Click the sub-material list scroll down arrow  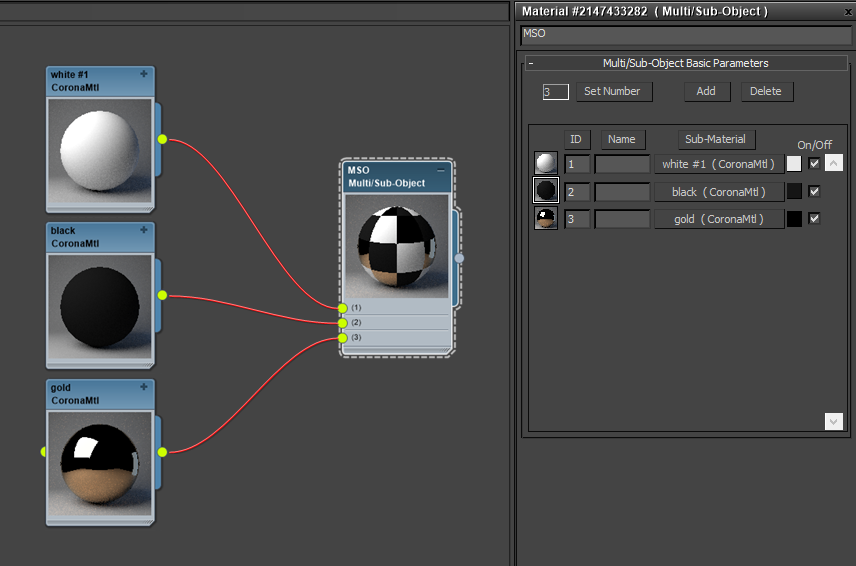834,421
